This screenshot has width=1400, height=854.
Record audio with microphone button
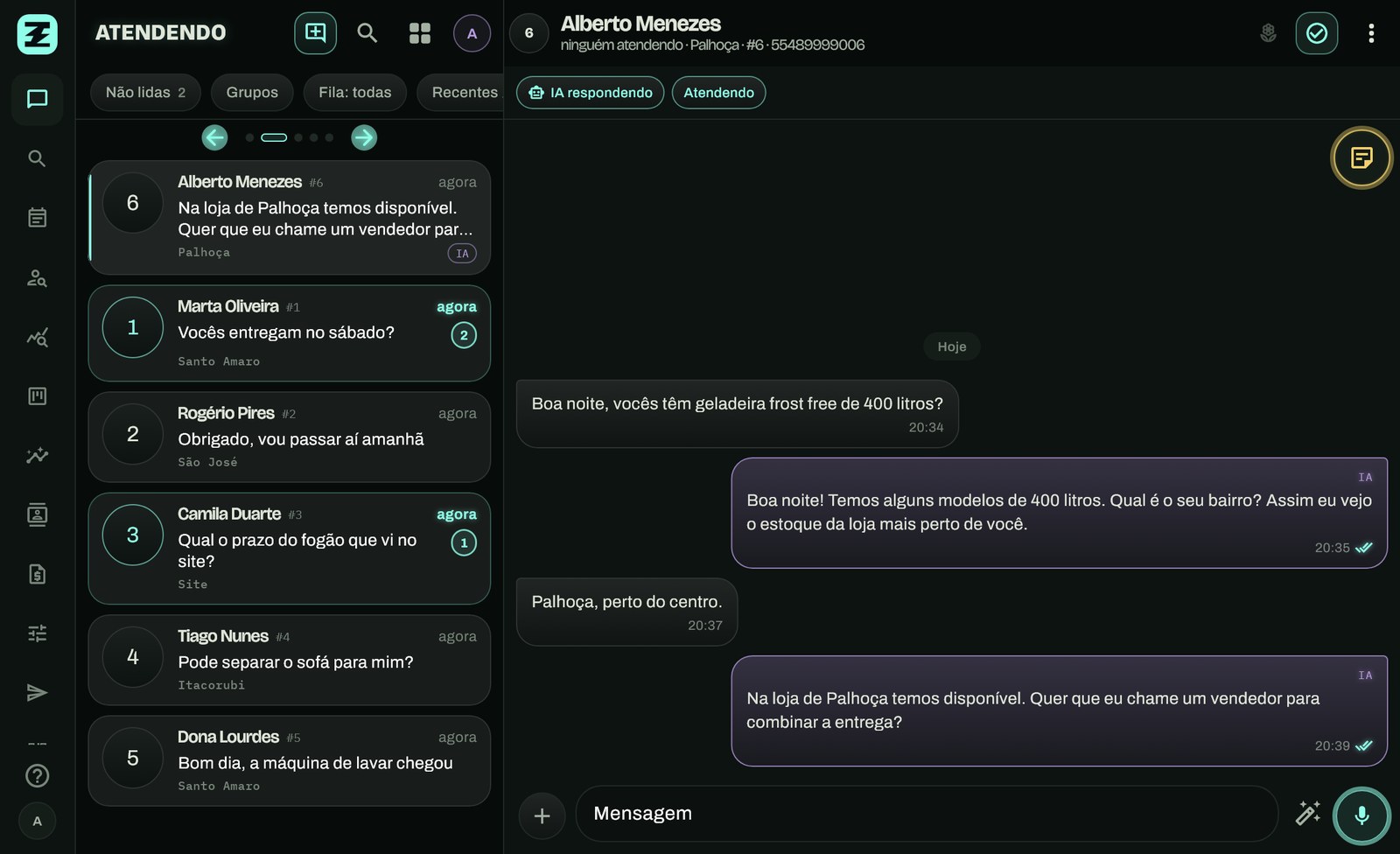[x=1361, y=815]
